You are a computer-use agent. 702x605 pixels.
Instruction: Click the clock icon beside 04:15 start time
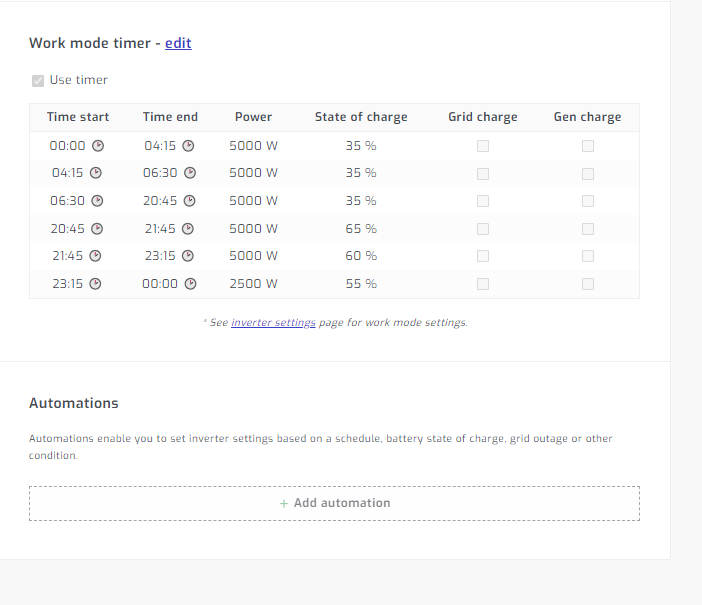96,173
